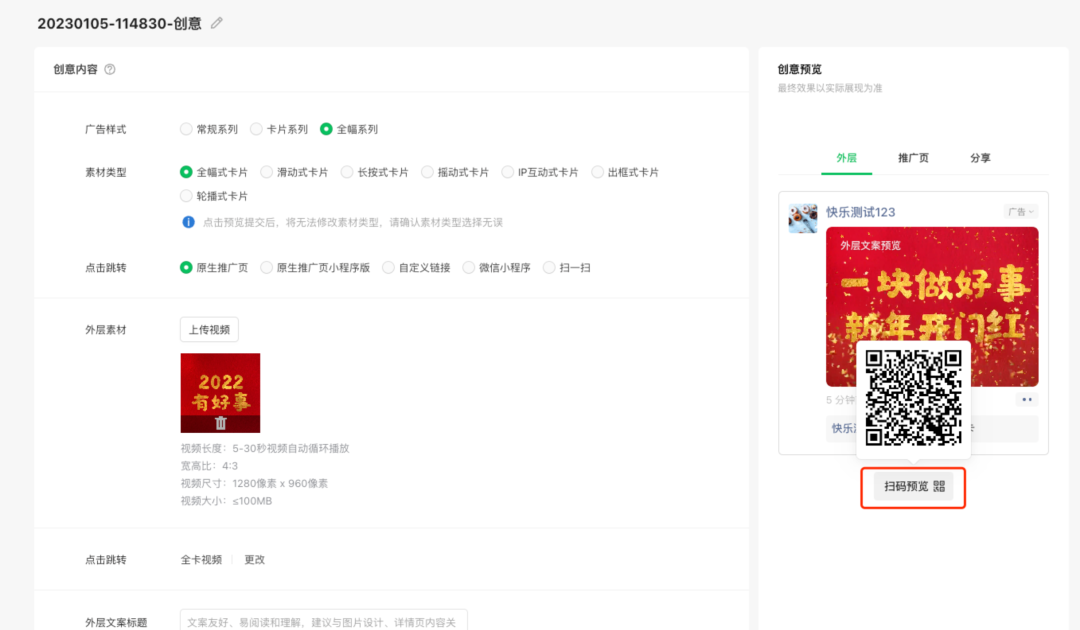The image size is (1080, 630).
Task: Select 原生推广页 click destination
Action: coord(214,268)
